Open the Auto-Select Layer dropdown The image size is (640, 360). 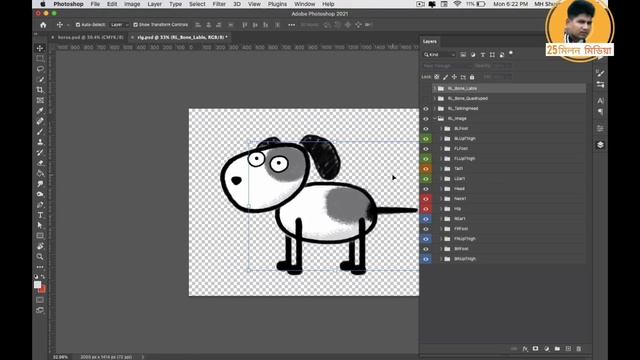[119, 25]
